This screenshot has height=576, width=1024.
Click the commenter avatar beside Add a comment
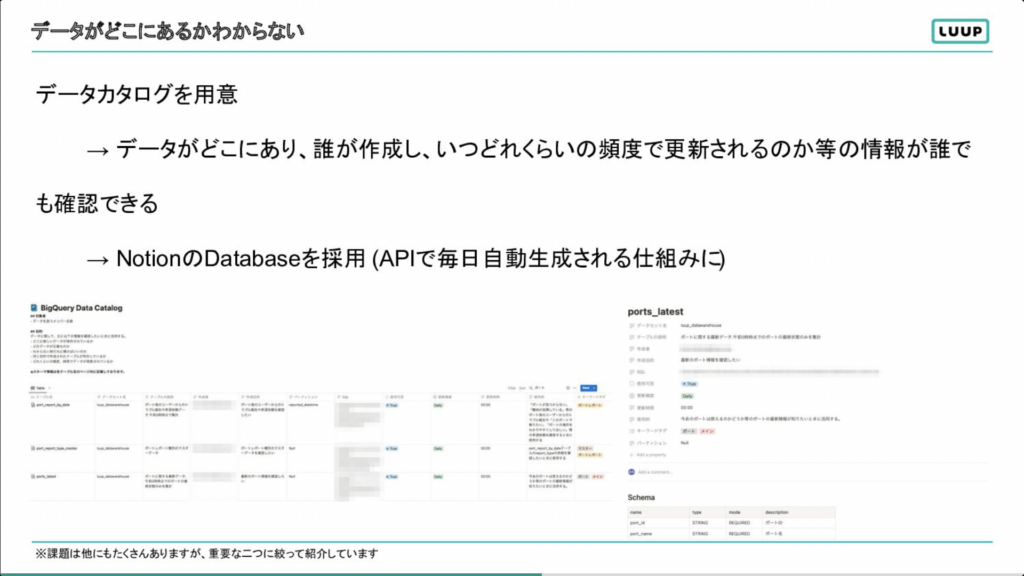coord(632,470)
